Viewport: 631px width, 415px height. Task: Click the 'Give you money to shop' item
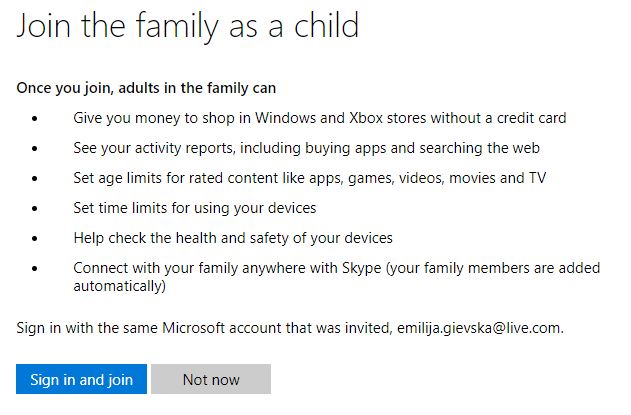click(x=320, y=118)
